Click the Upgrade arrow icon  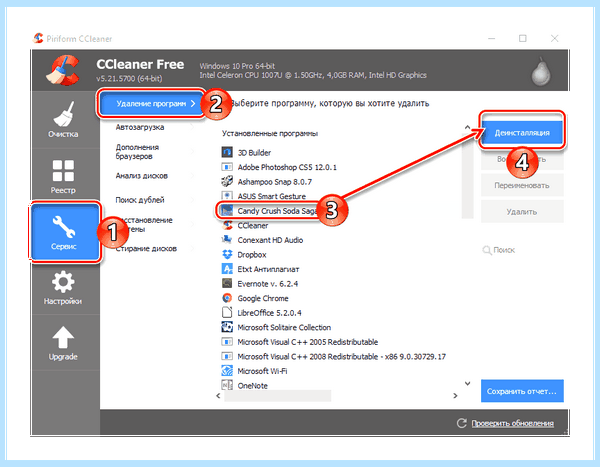click(x=63, y=337)
